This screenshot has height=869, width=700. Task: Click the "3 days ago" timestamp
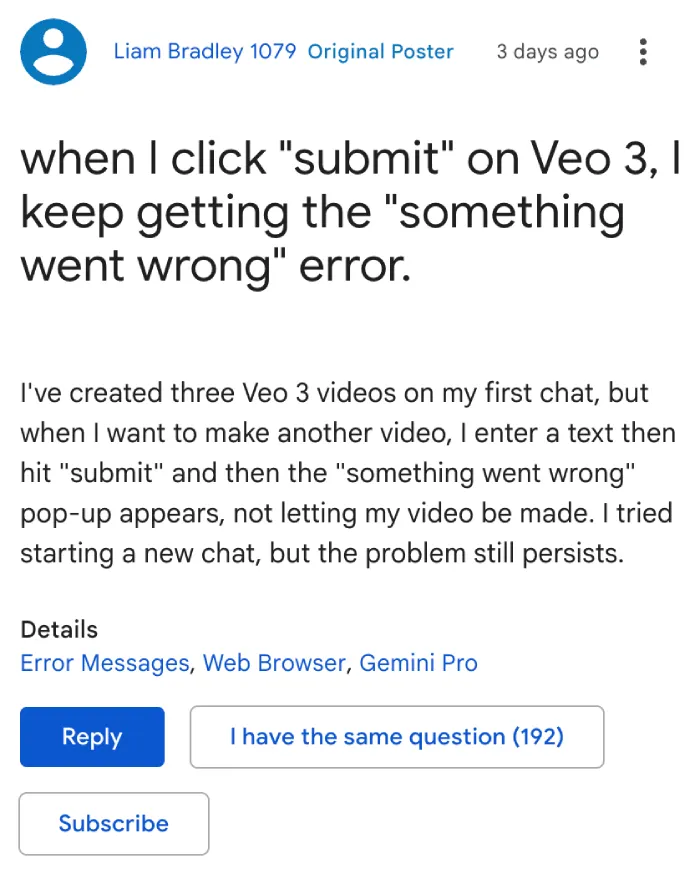click(x=548, y=52)
